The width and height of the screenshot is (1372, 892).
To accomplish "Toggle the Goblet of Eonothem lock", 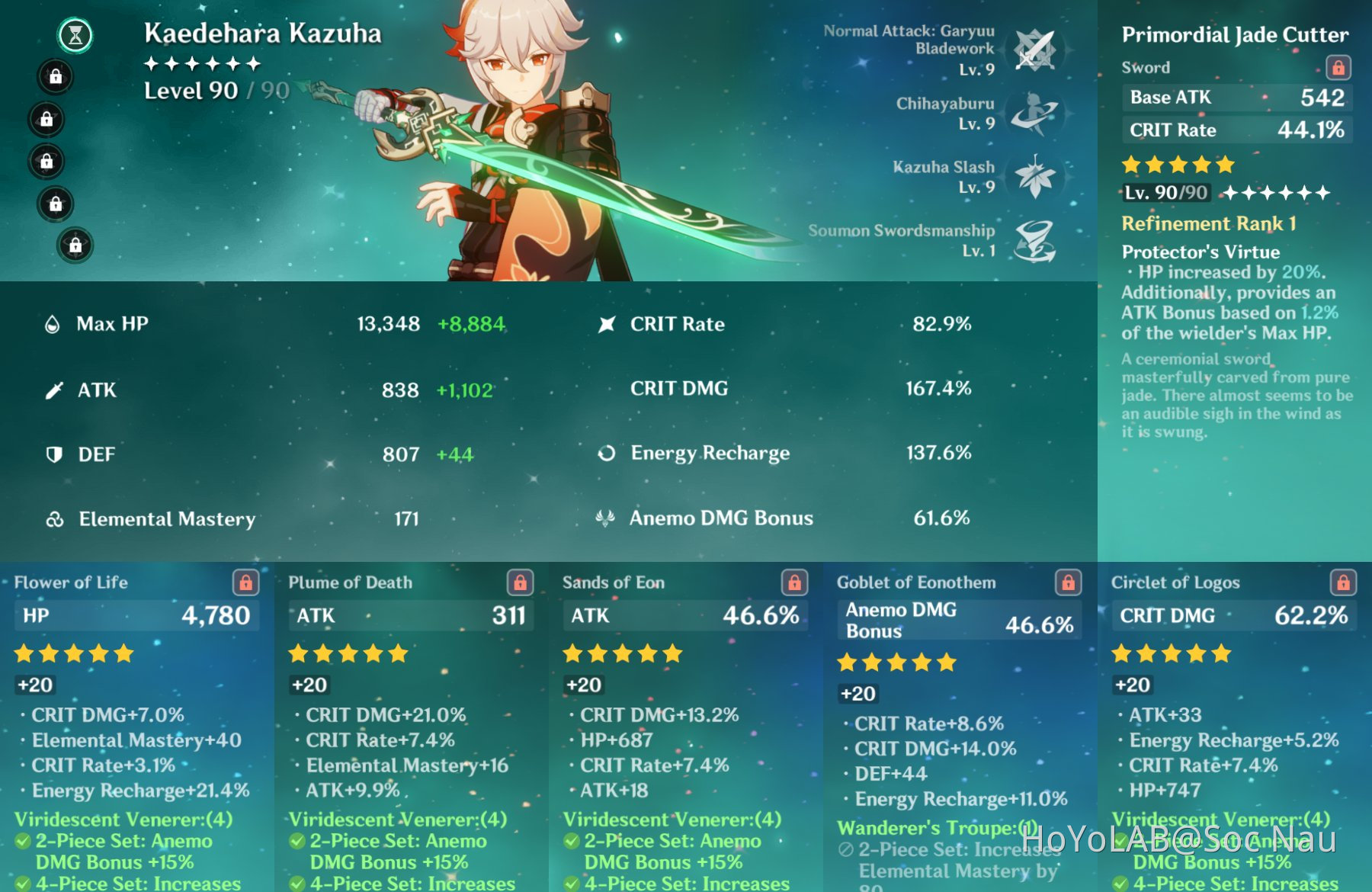I will pyautogui.click(x=1068, y=582).
